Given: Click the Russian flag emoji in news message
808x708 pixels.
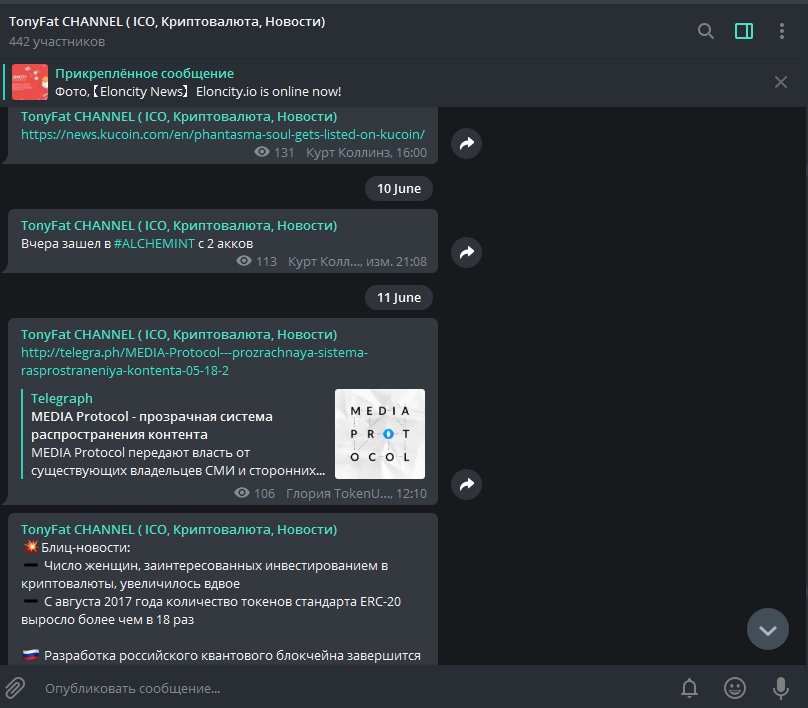Looking at the screenshot, I should (x=31, y=655).
